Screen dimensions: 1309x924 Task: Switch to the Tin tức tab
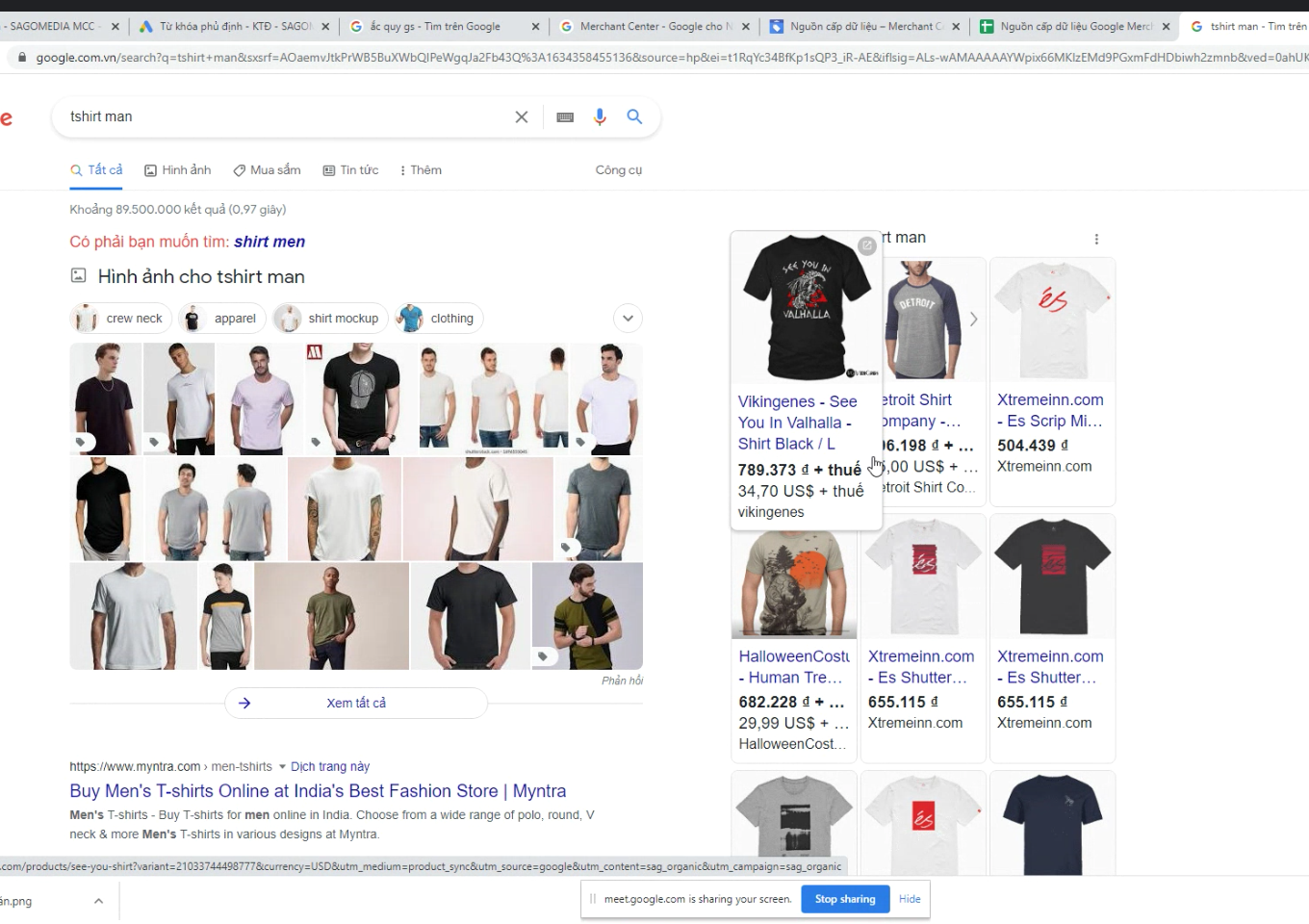tap(350, 170)
